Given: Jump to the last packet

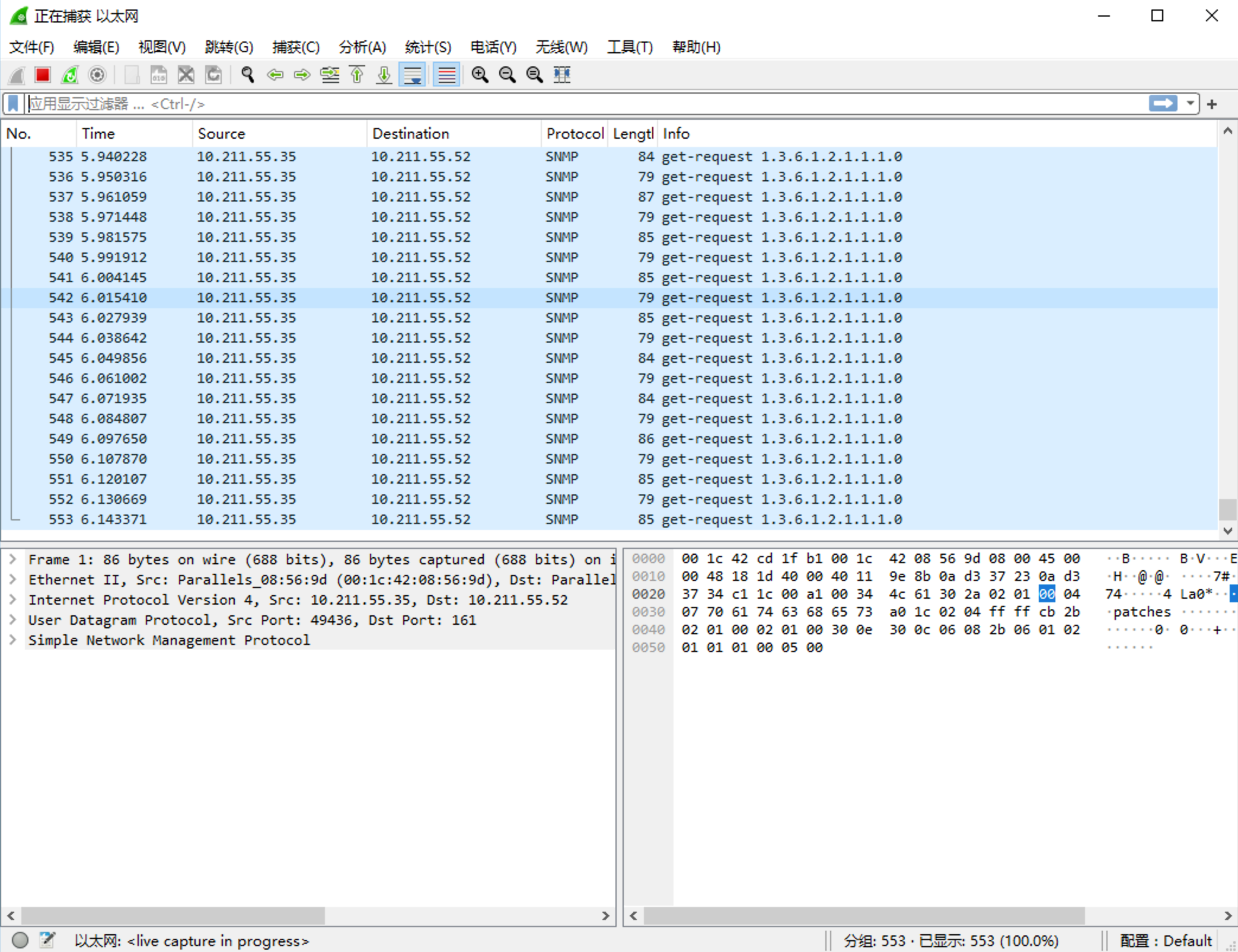Looking at the screenshot, I should pyautogui.click(x=384, y=75).
